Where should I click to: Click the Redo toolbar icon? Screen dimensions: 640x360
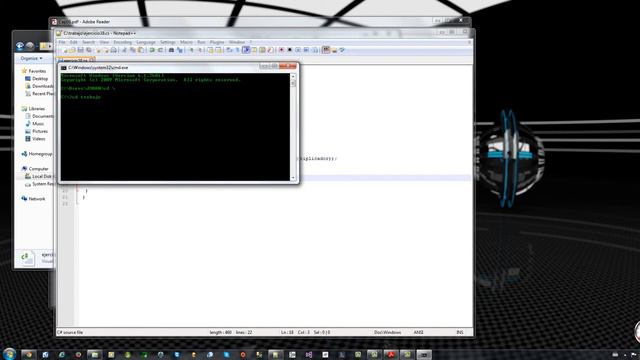160,50
